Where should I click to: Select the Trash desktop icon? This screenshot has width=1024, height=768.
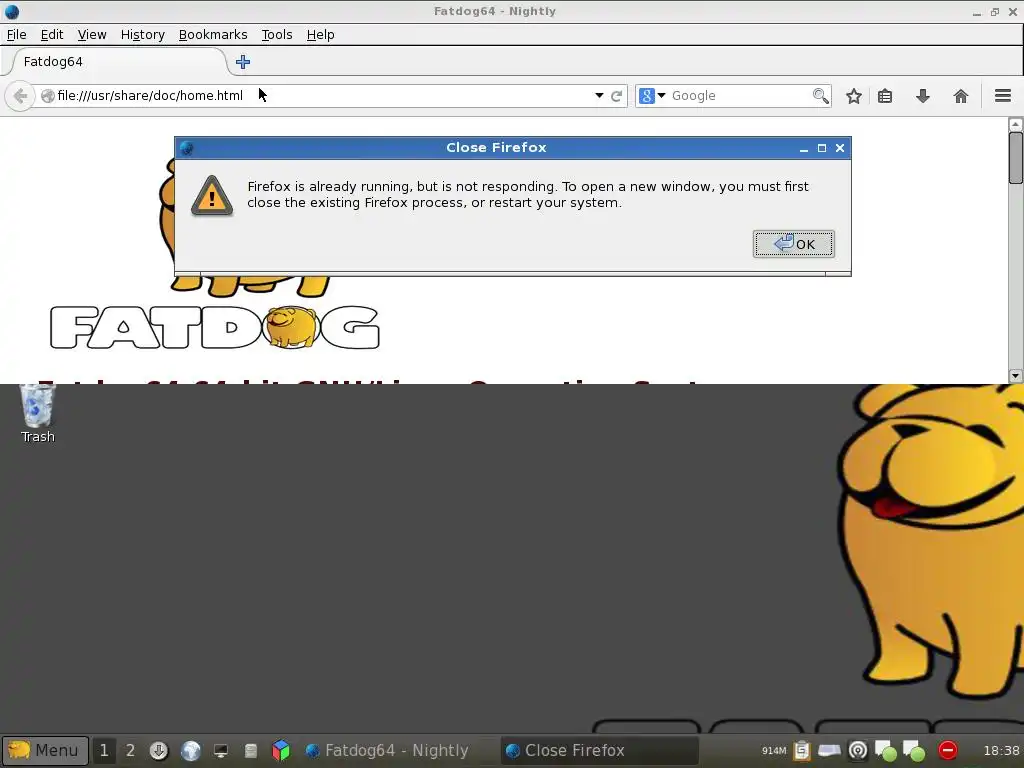37,414
